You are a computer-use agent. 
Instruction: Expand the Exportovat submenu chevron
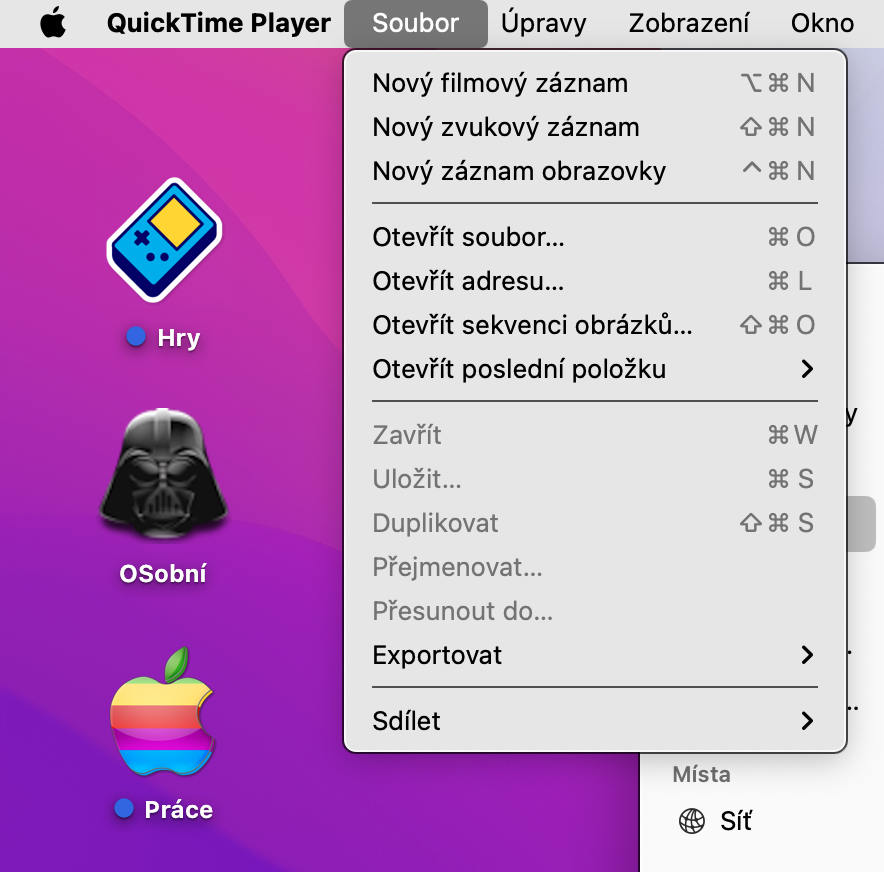[807, 655]
